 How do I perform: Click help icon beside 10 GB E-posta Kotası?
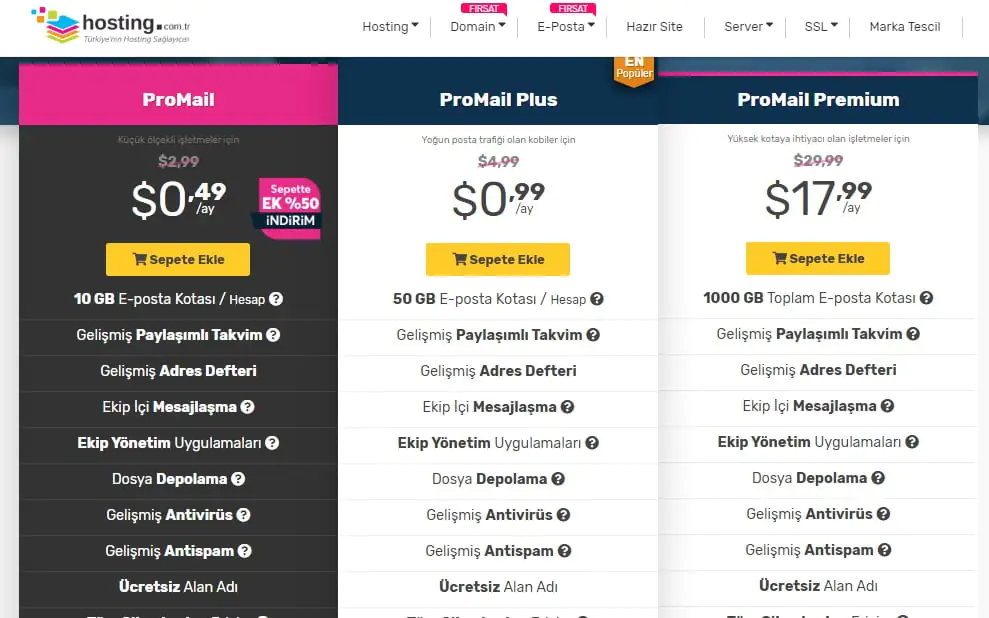click(276, 299)
